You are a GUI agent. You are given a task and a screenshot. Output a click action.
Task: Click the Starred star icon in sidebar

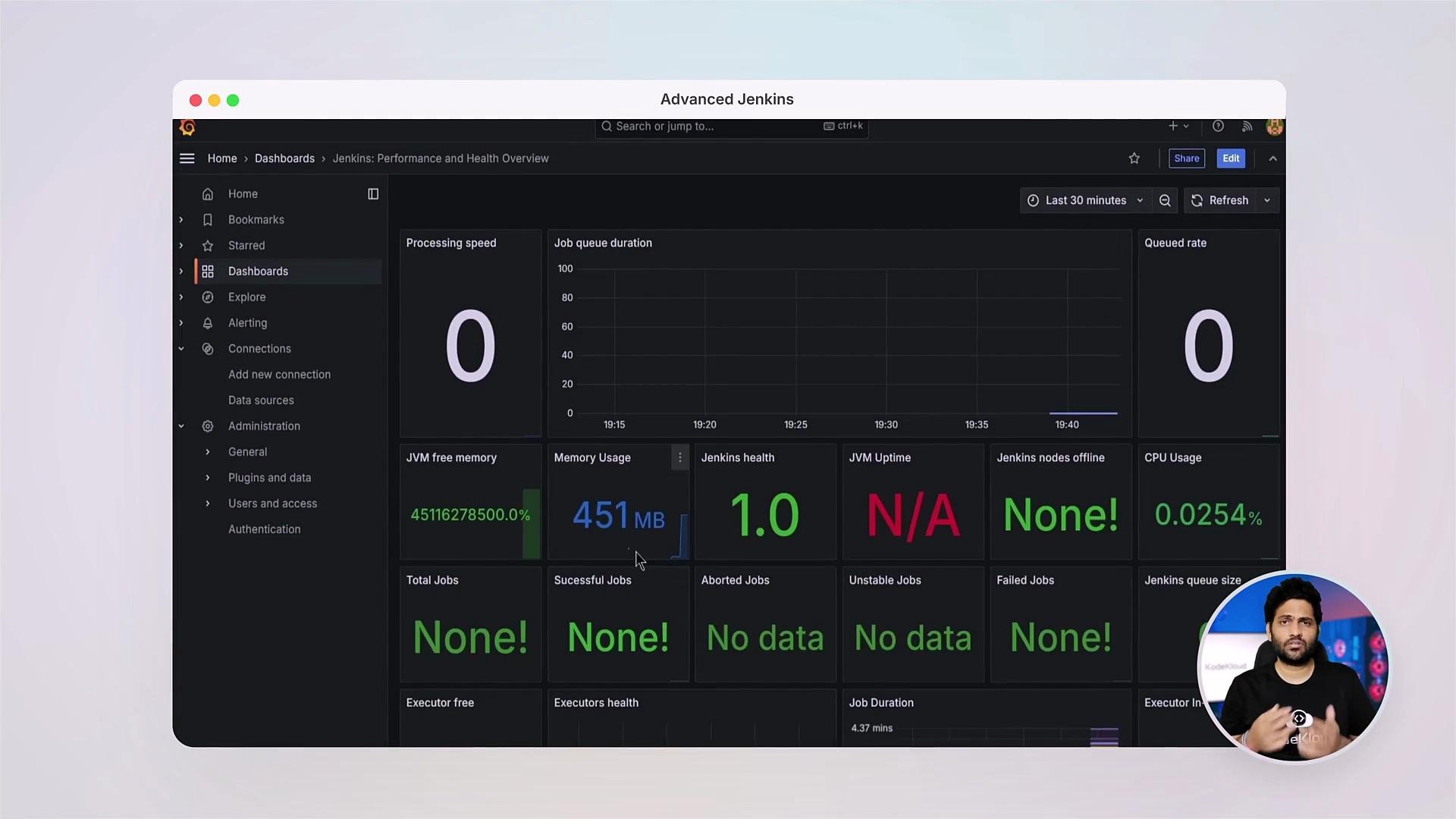coord(208,246)
